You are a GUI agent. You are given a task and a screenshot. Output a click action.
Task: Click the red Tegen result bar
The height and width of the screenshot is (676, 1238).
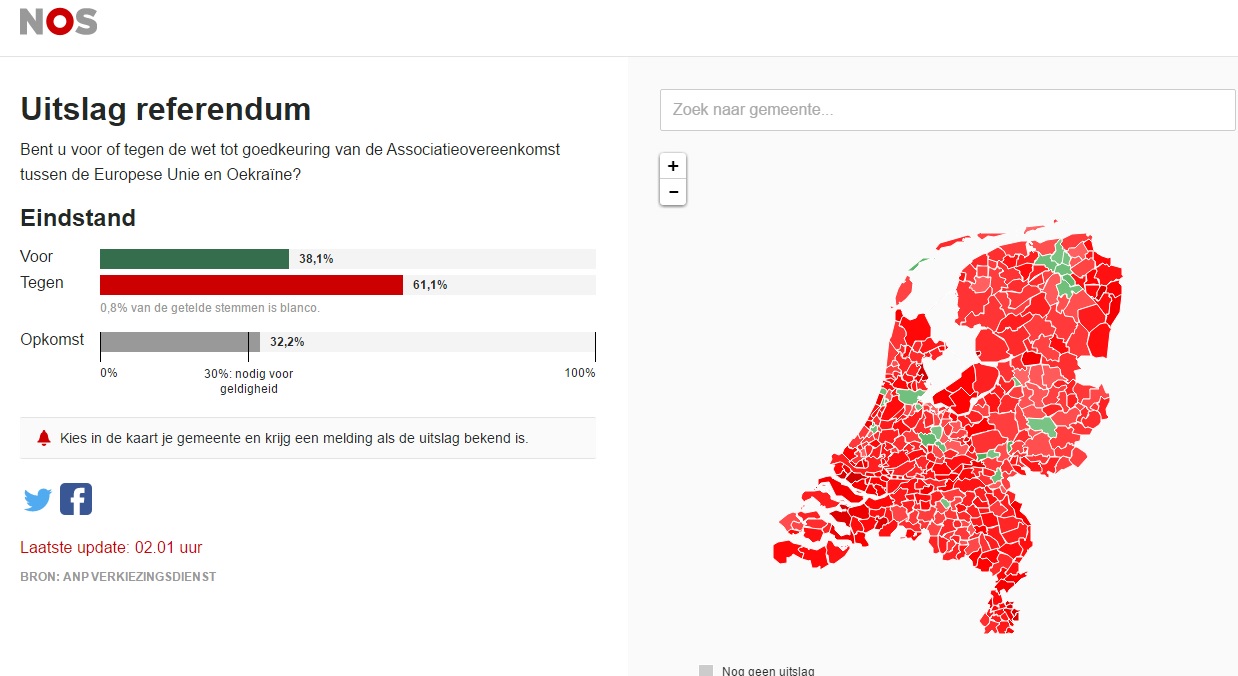click(x=251, y=285)
